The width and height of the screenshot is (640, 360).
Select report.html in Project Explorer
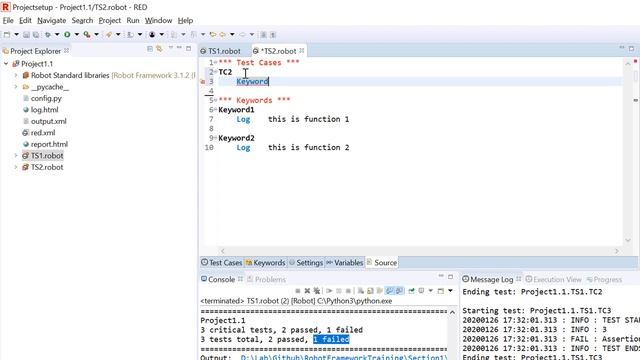(49, 144)
